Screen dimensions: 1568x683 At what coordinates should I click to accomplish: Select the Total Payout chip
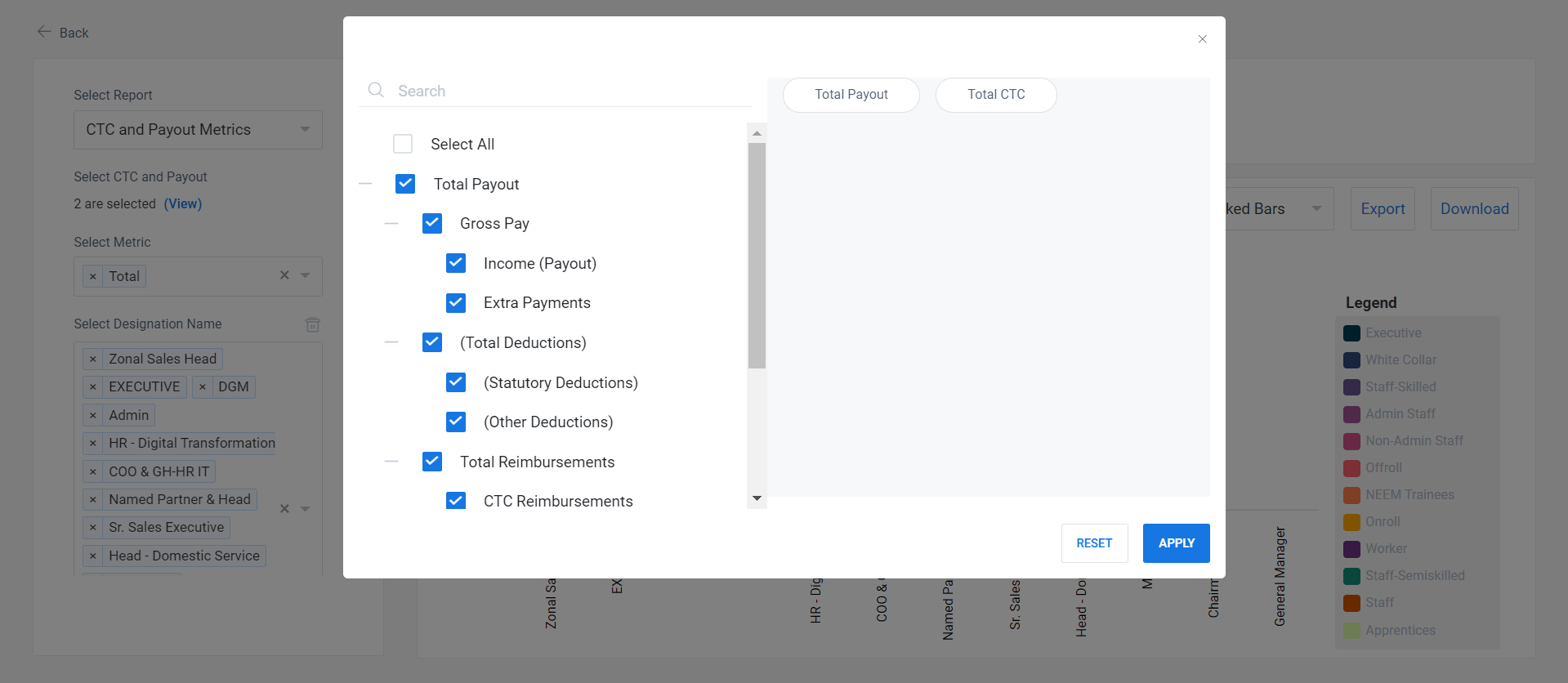point(851,95)
